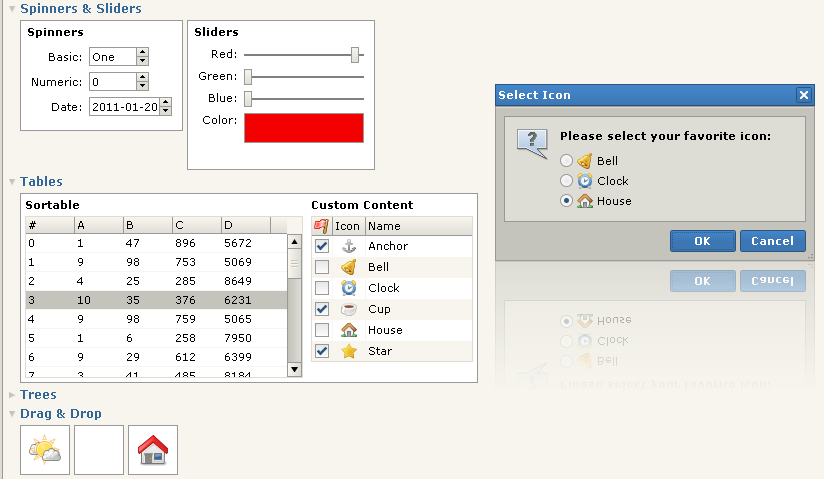Click the red flag column header icon
Screen dimensions: 824x481
[x=321, y=226]
